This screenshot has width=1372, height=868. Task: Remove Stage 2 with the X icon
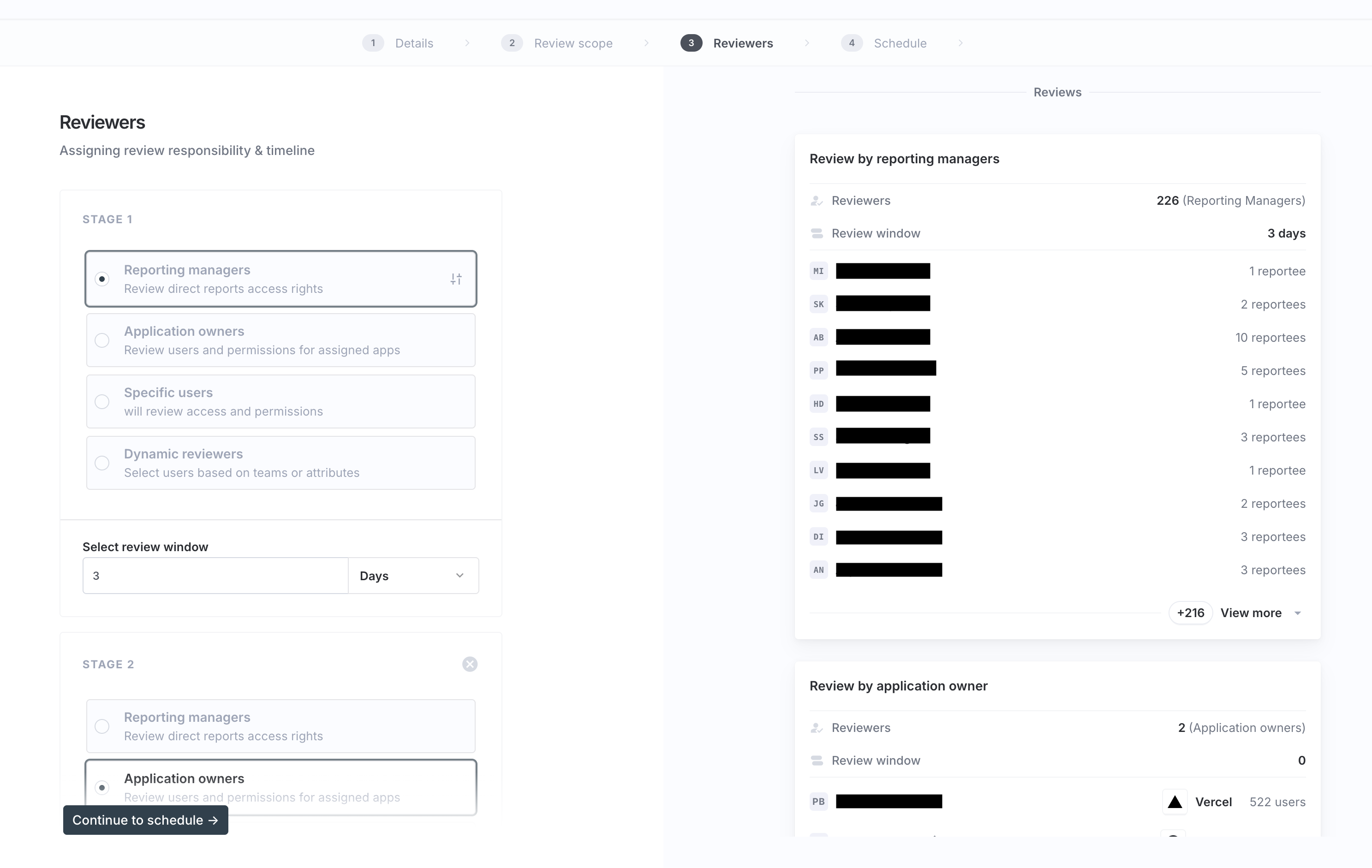(x=470, y=664)
